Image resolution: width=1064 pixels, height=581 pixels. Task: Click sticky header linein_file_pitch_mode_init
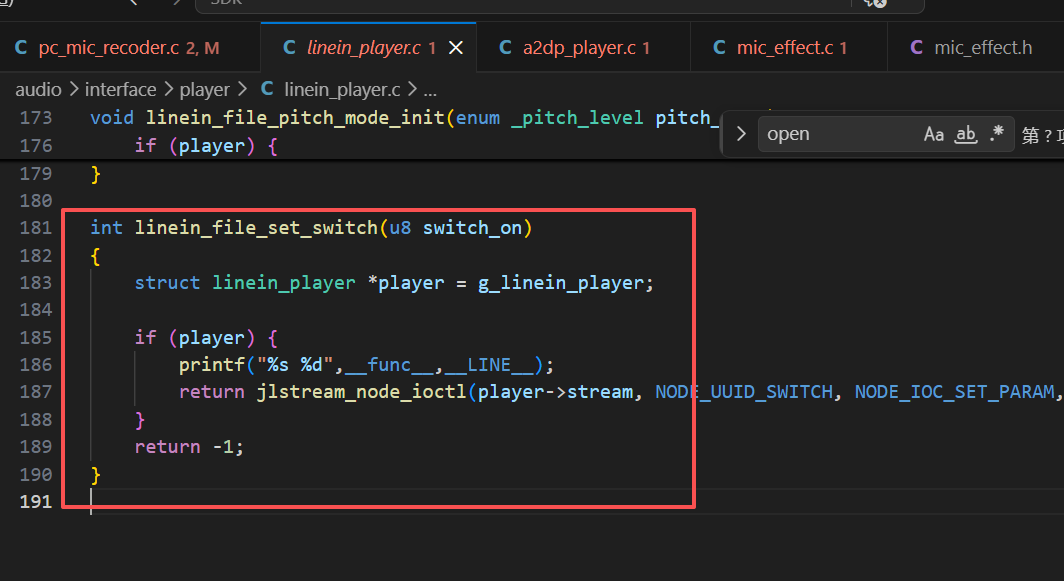[294, 118]
